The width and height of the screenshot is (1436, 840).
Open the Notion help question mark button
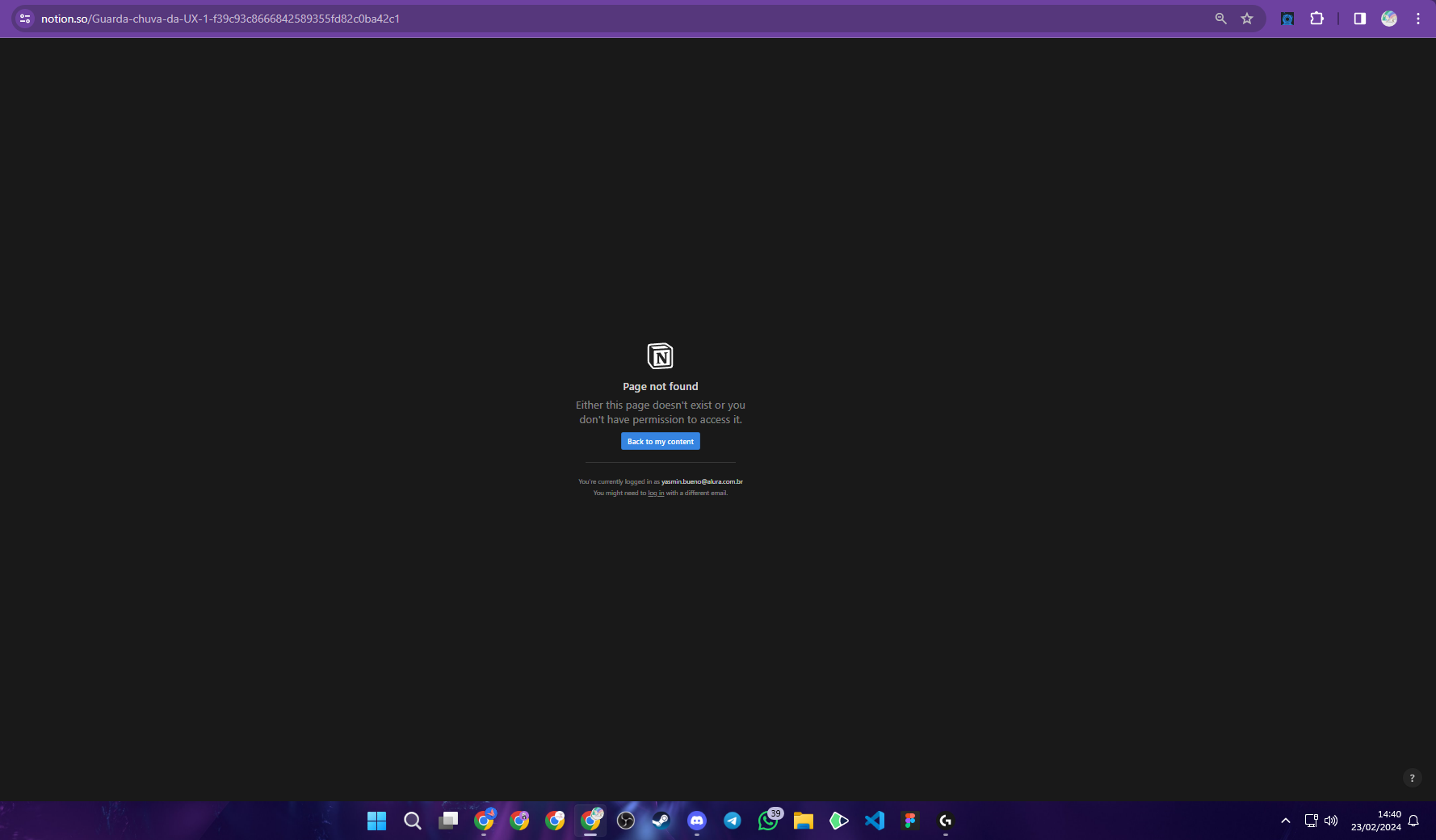[x=1412, y=779]
